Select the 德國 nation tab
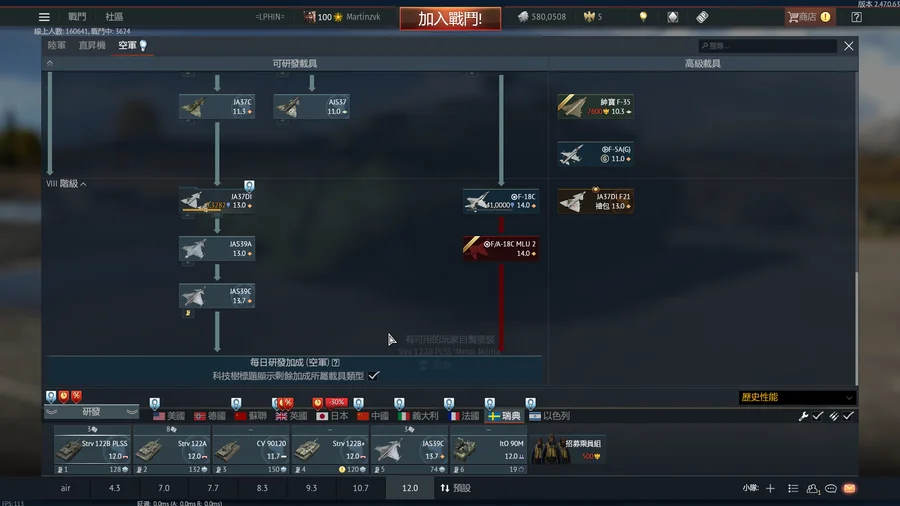The width and height of the screenshot is (900, 506). click(210, 416)
